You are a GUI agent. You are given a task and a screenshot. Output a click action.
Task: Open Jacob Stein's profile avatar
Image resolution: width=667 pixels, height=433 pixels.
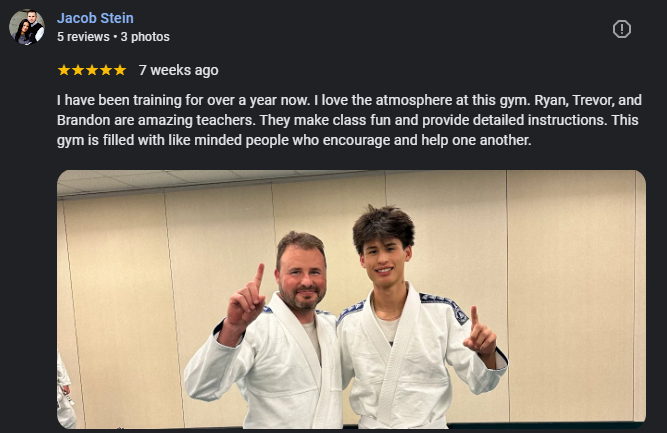(x=27, y=27)
